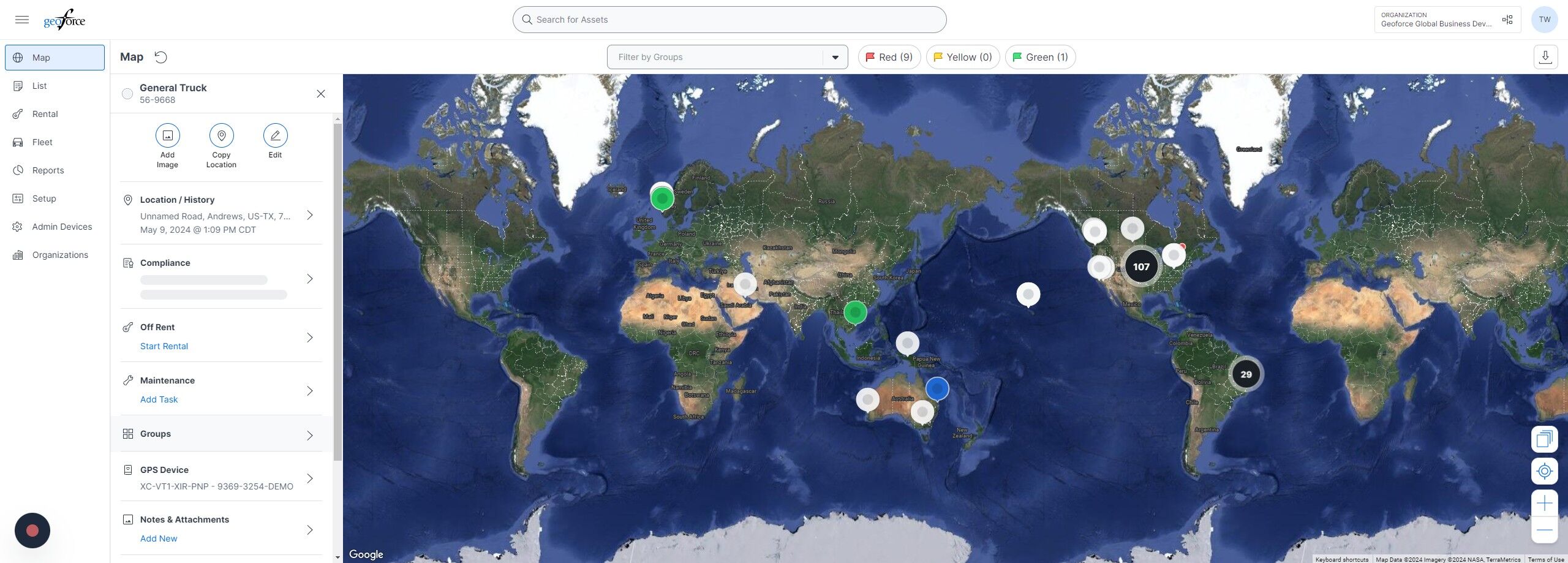Switch organization via organization switcher icon
The image size is (1568, 563).
tap(1507, 20)
